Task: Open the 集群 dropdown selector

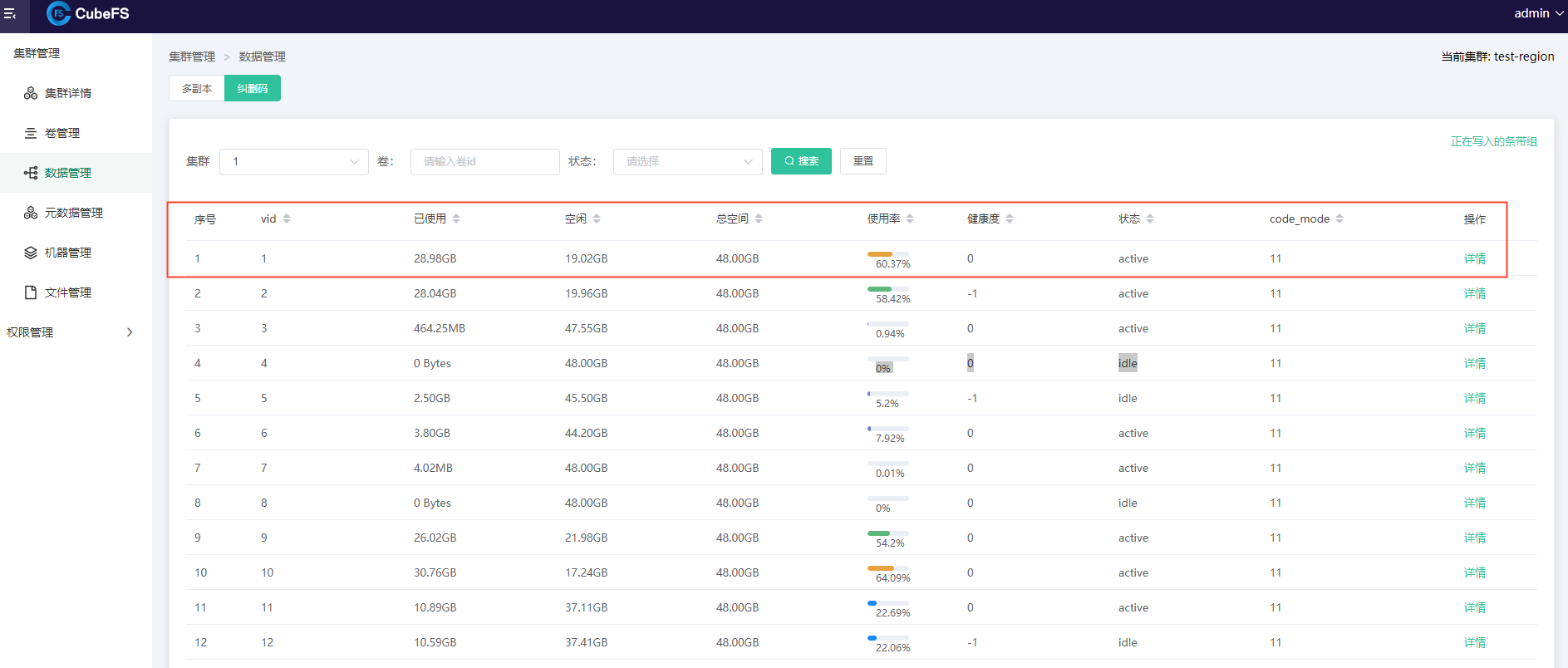Action: tap(294, 161)
